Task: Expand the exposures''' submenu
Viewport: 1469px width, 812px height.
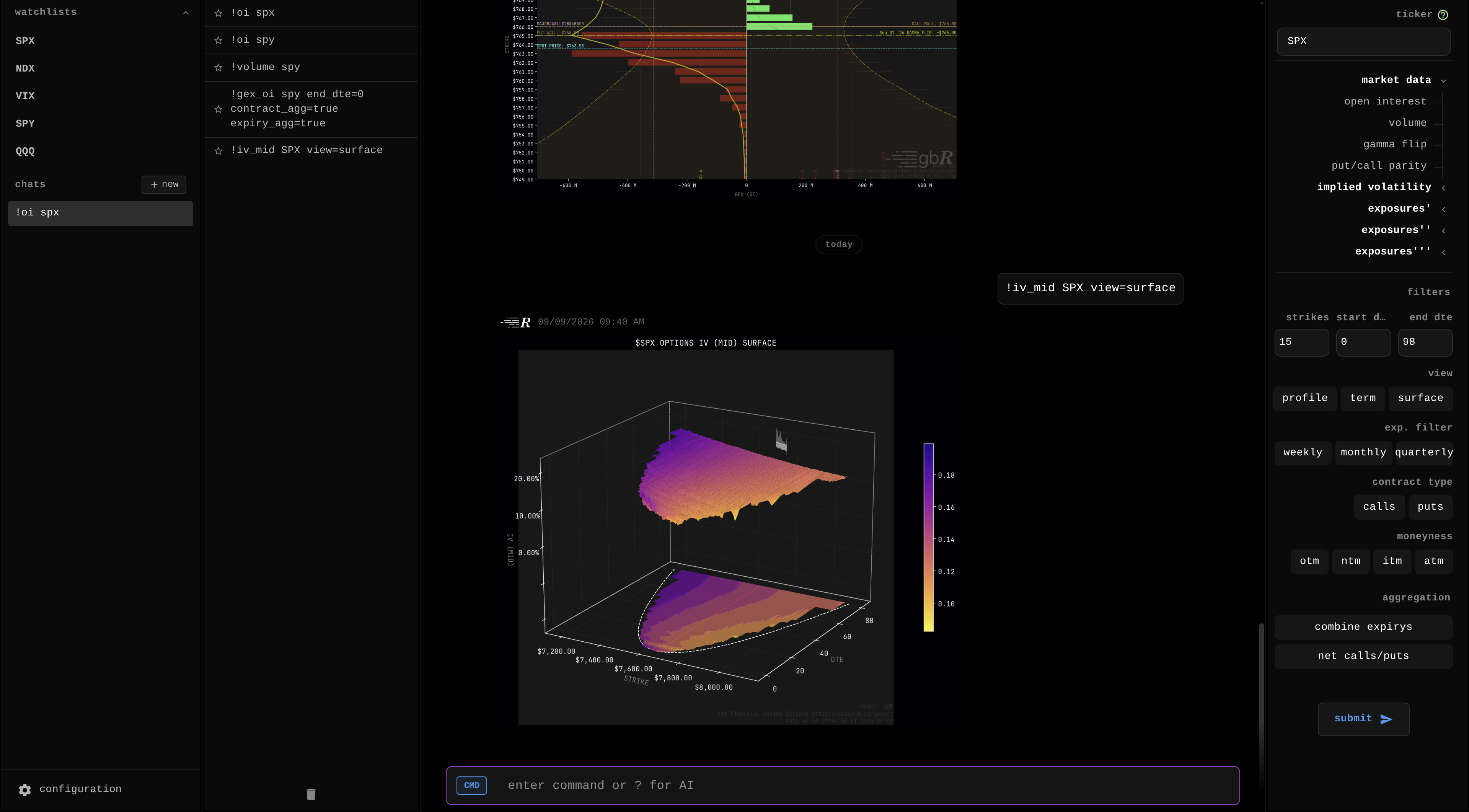Action: pyautogui.click(x=1443, y=252)
